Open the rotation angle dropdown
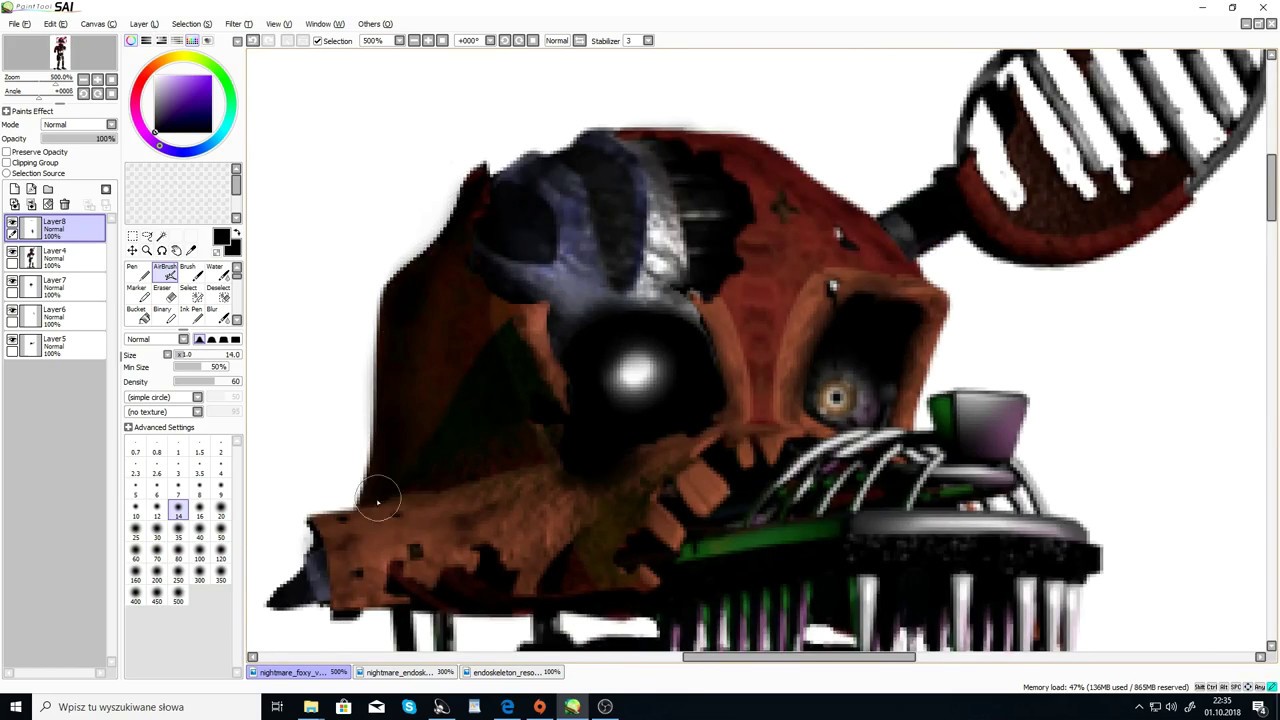1280x720 pixels. 490,41
